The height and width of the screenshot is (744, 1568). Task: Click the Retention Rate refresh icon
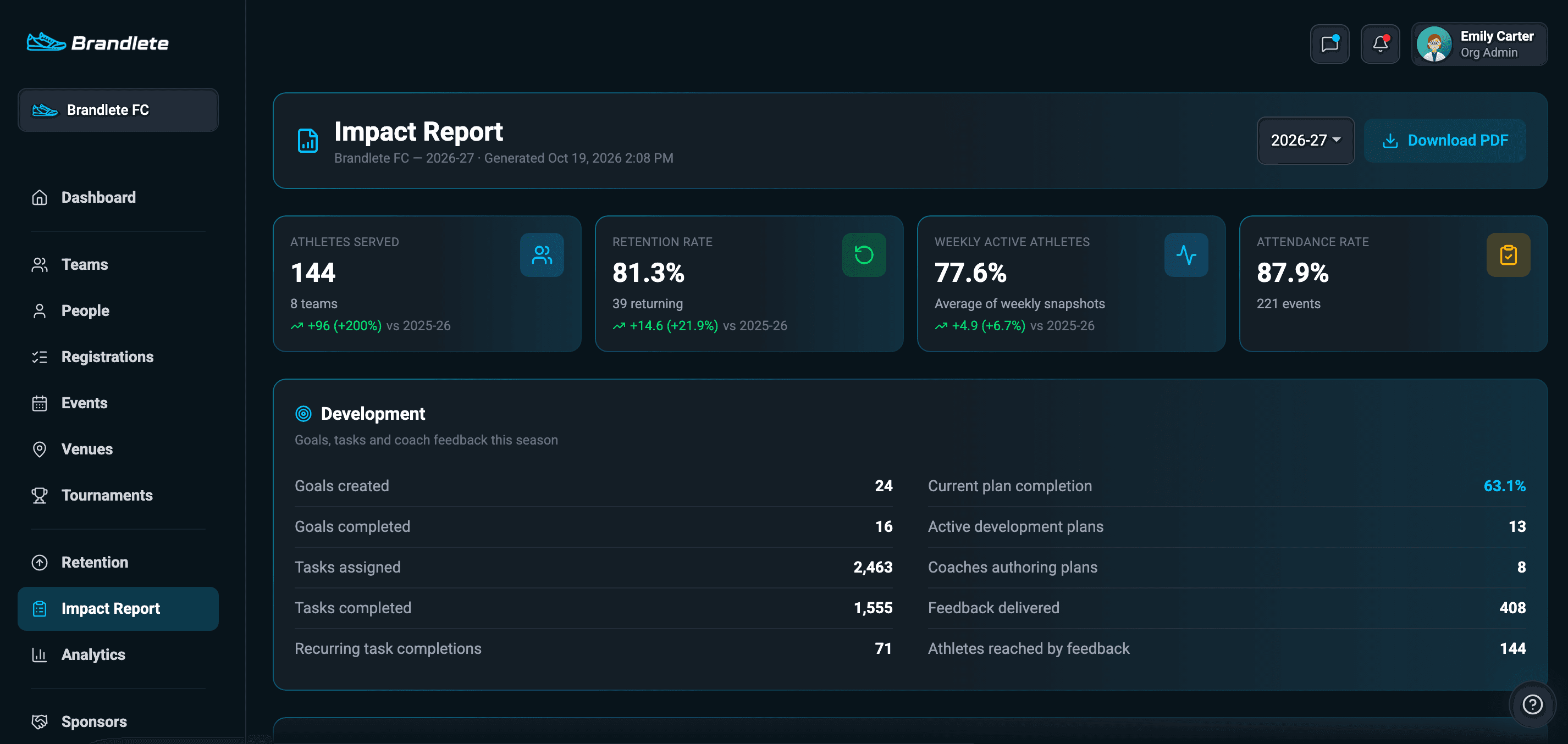(x=864, y=255)
